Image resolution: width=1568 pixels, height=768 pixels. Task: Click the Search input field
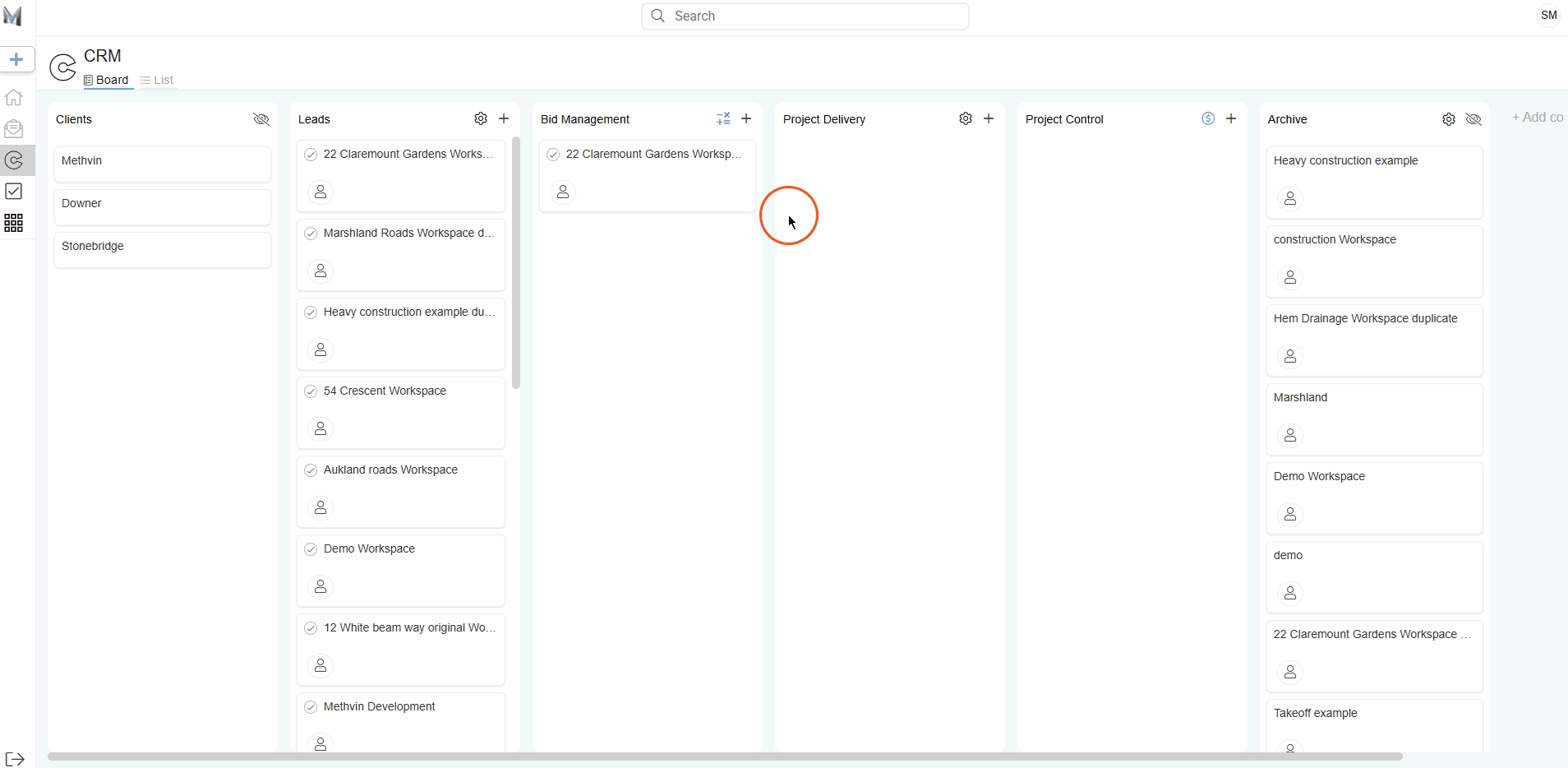tap(805, 16)
